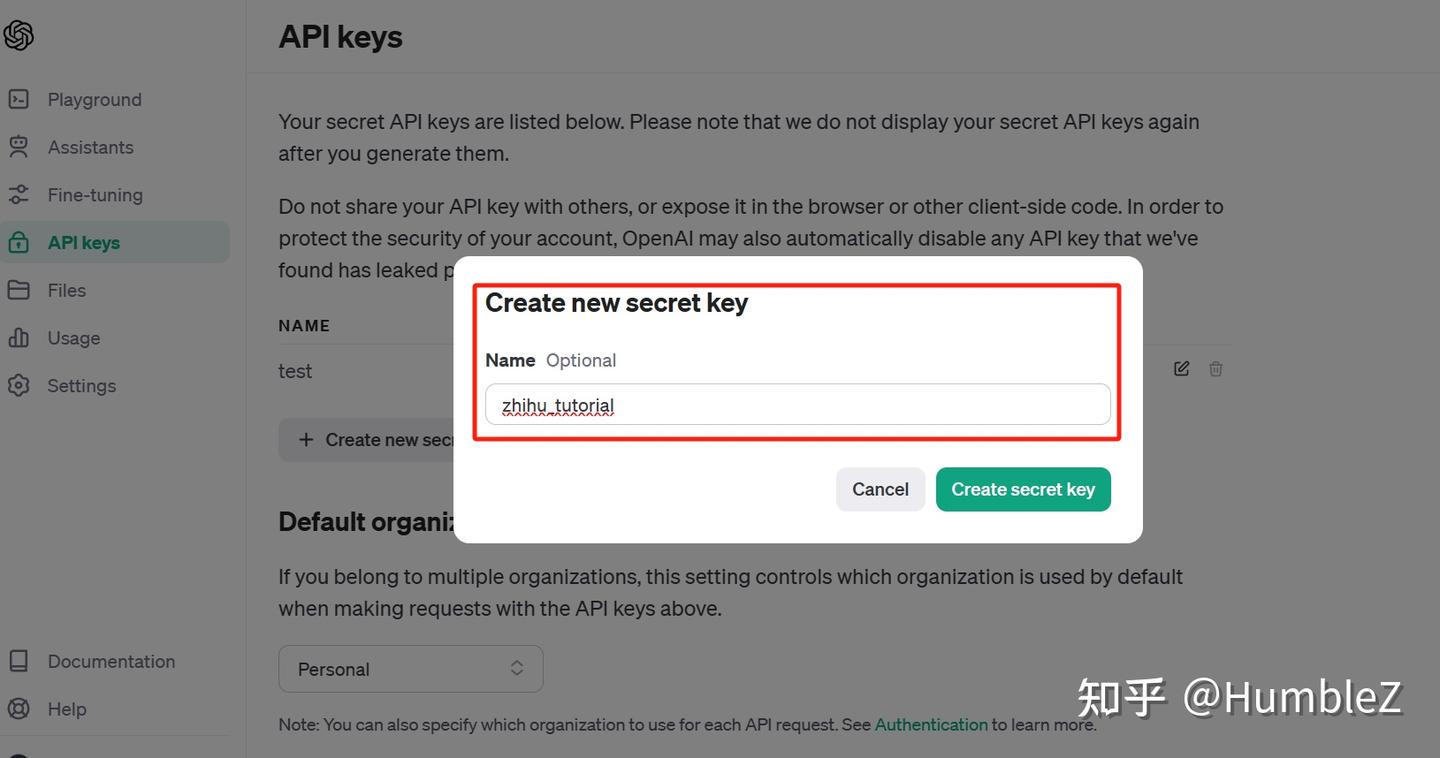
Task: Click the API keys lock icon
Action: coord(18,243)
